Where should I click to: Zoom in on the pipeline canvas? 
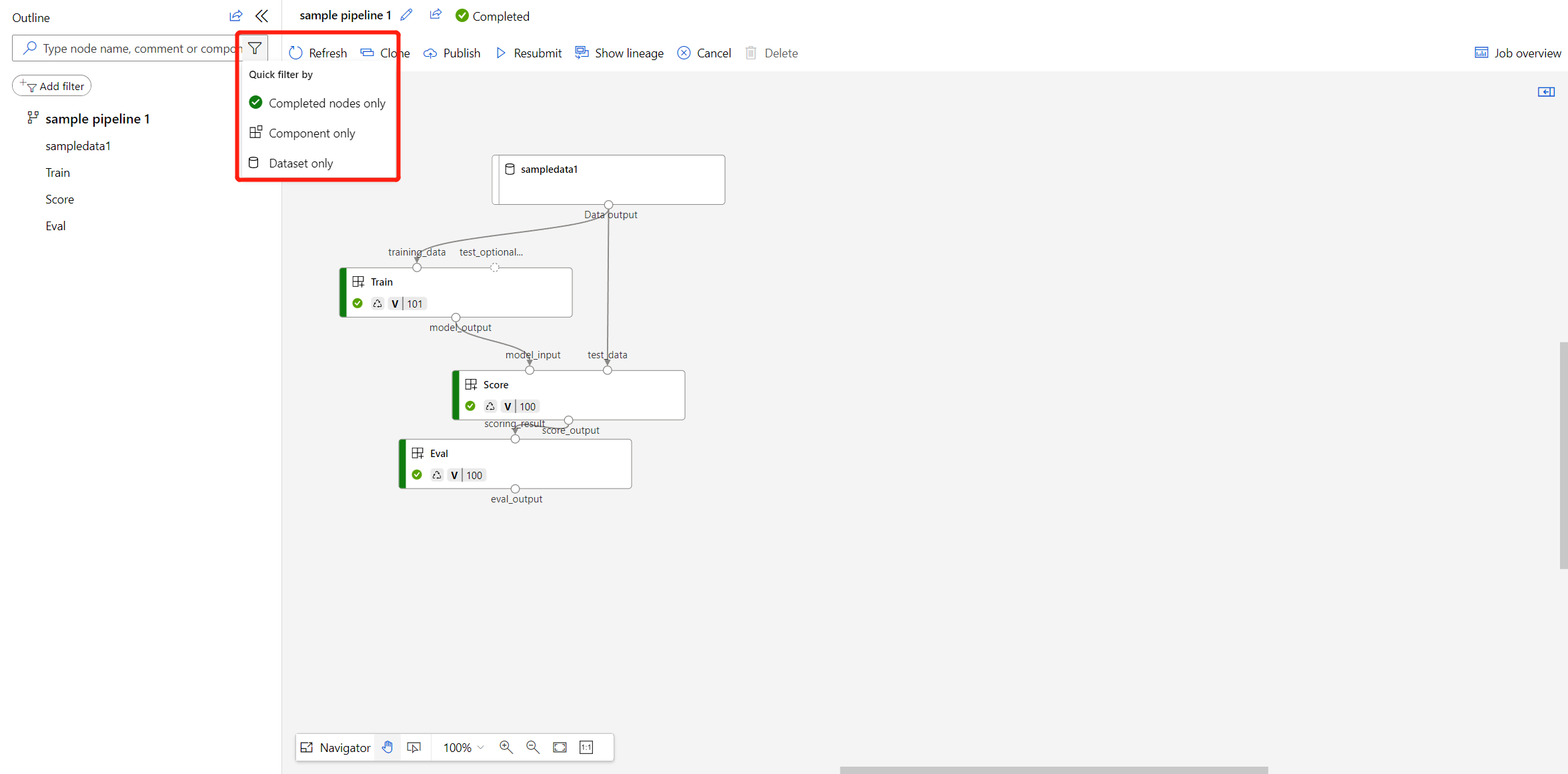pyautogui.click(x=506, y=747)
